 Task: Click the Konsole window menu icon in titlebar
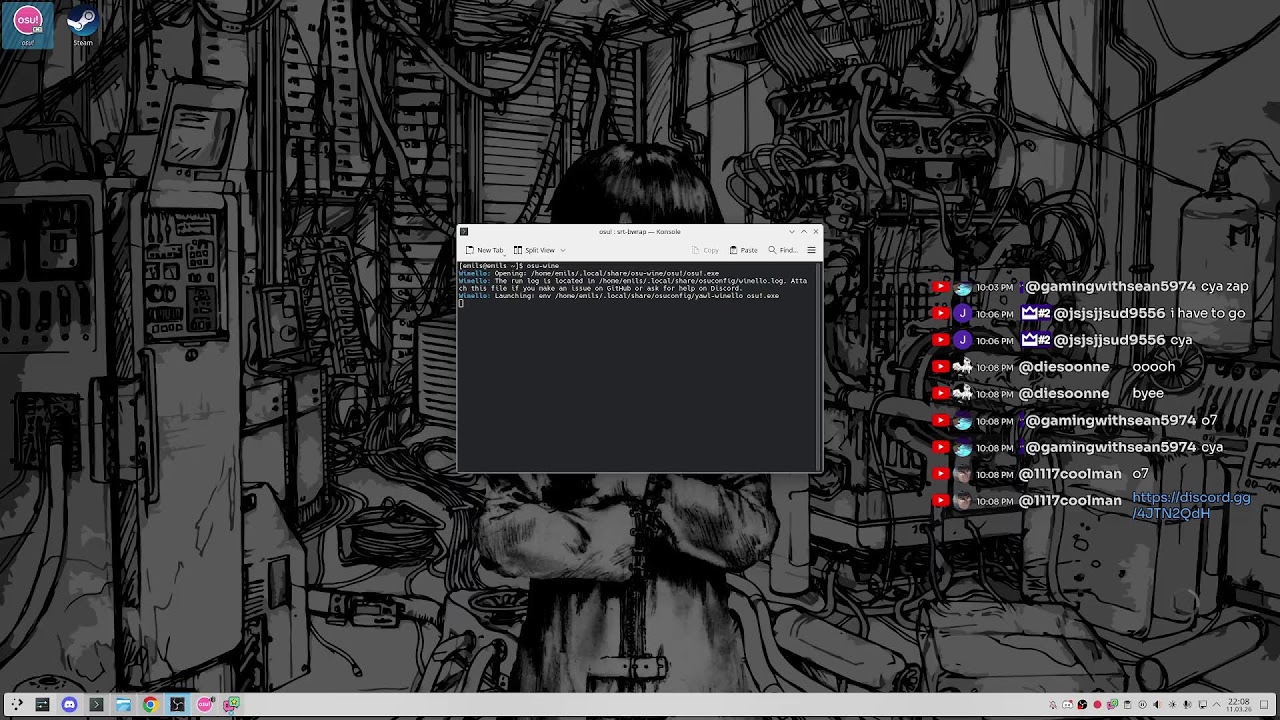pyautogui.click(x=464, y=232)
